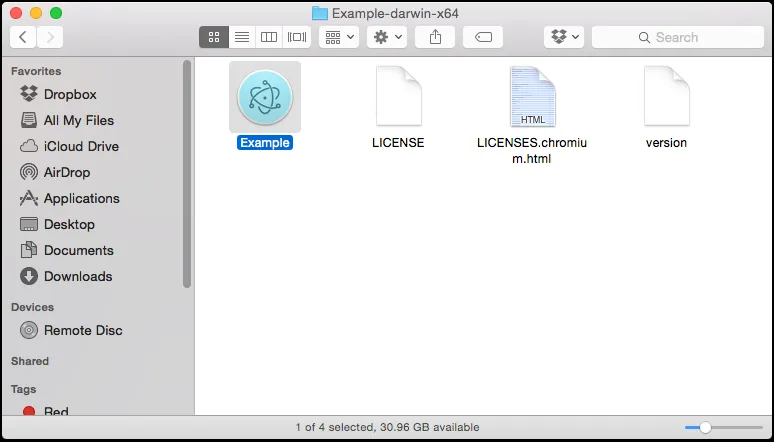Image resolution: width=774 pixels, height=442 pixels.
Task: Open the gear Action menu
Action: coord(387,37)
